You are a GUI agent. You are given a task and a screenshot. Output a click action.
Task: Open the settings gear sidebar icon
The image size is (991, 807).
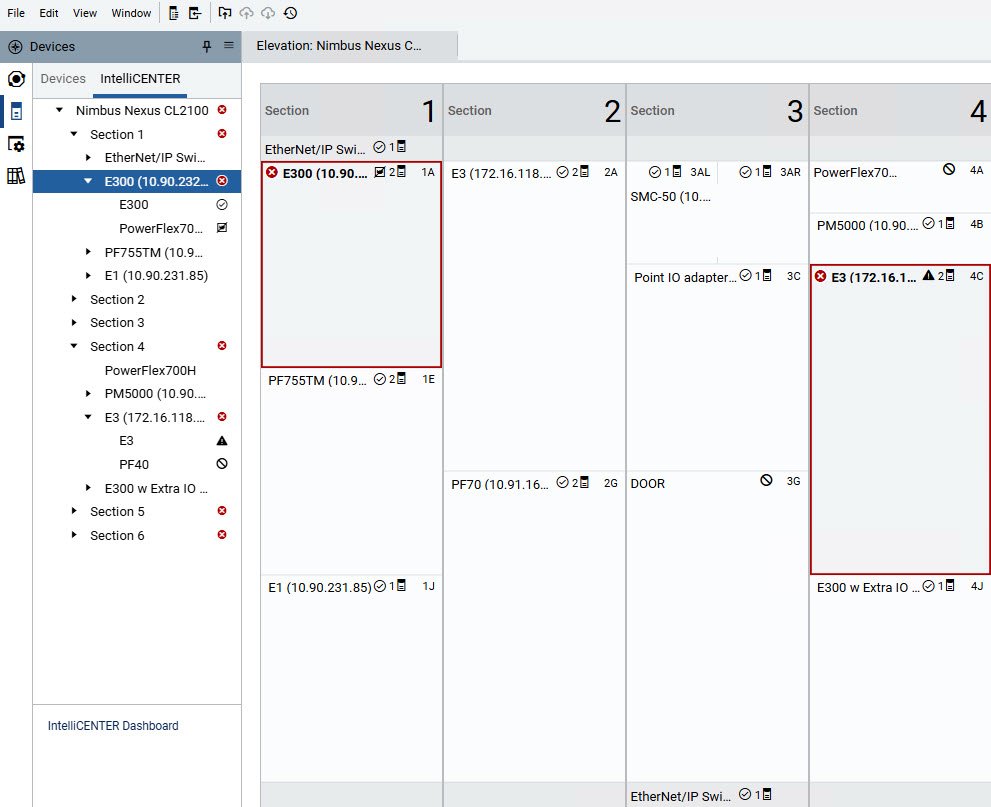[x=15, y=144]
